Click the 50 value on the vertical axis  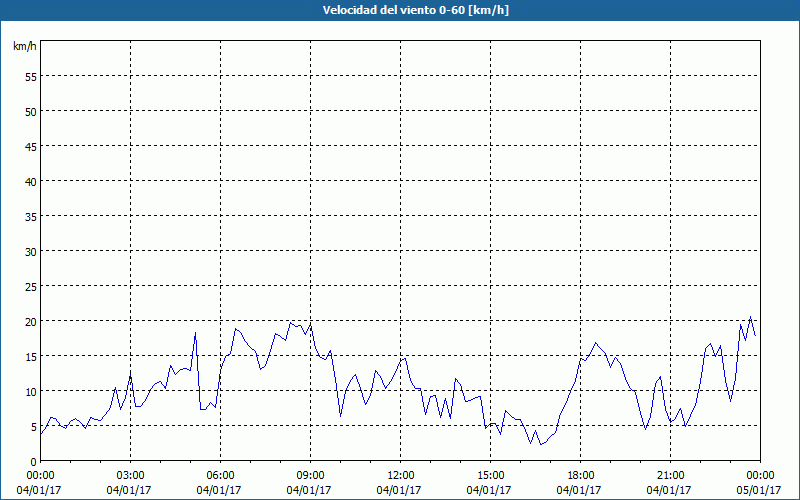31,112
